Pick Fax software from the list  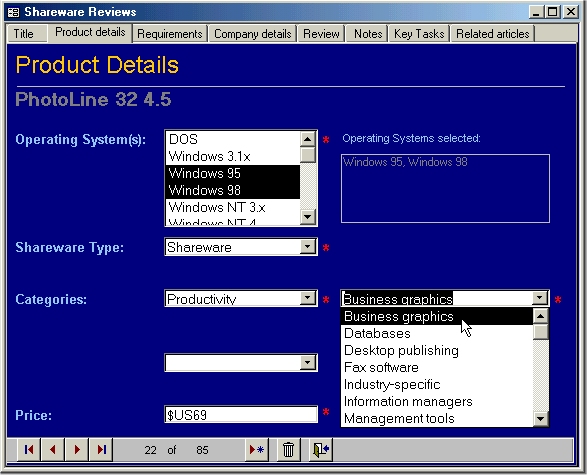(x=437, y=368)
